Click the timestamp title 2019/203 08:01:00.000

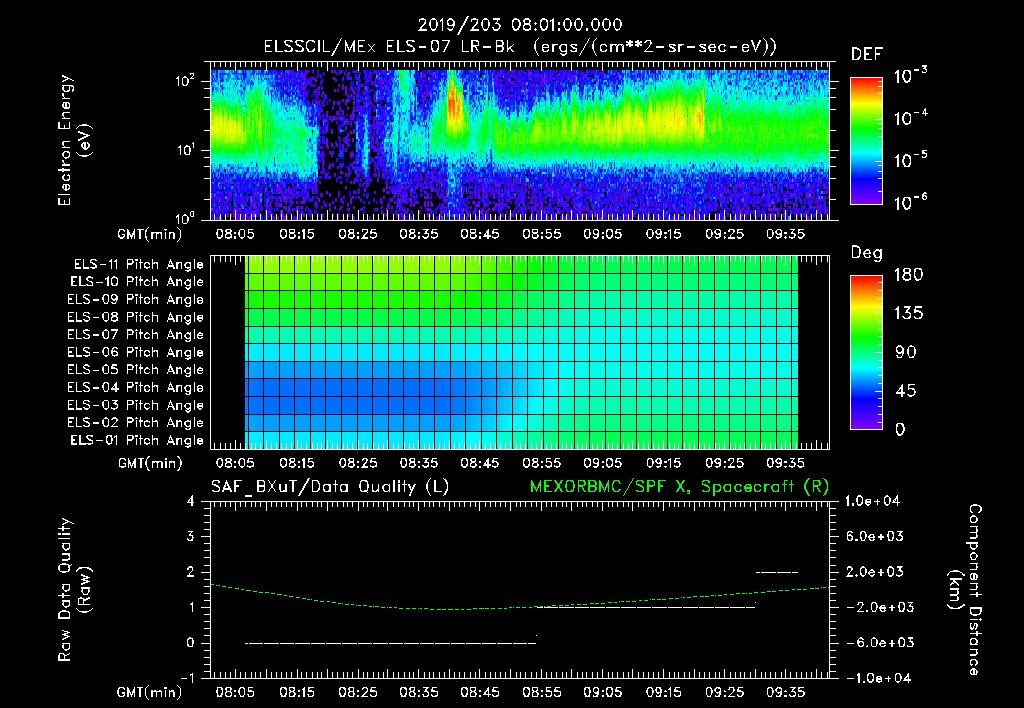(520, 25)
